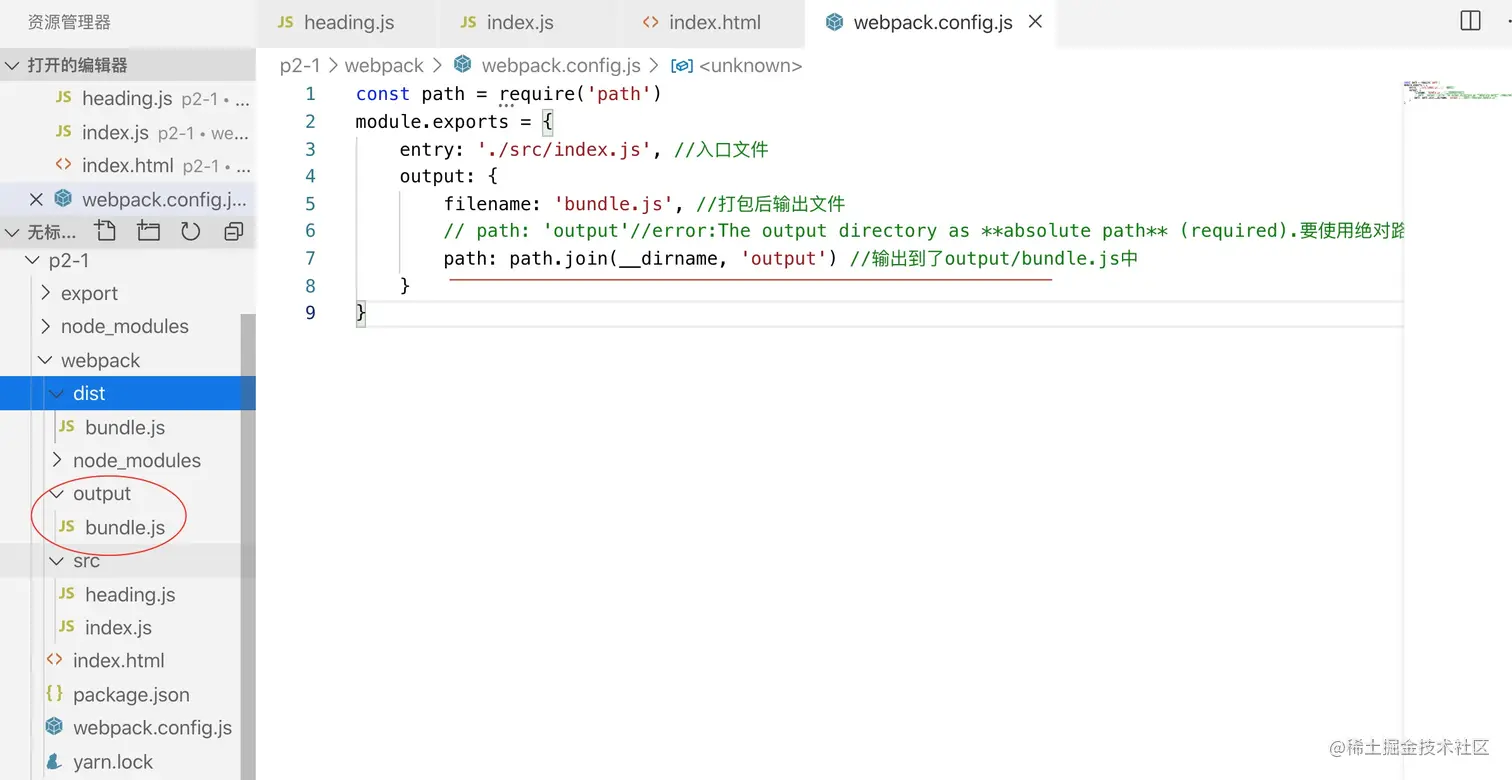Viewport: 1512px width, 780px height.
Task: Click the p2-1 breadcrumb segment
Action: 299,65
